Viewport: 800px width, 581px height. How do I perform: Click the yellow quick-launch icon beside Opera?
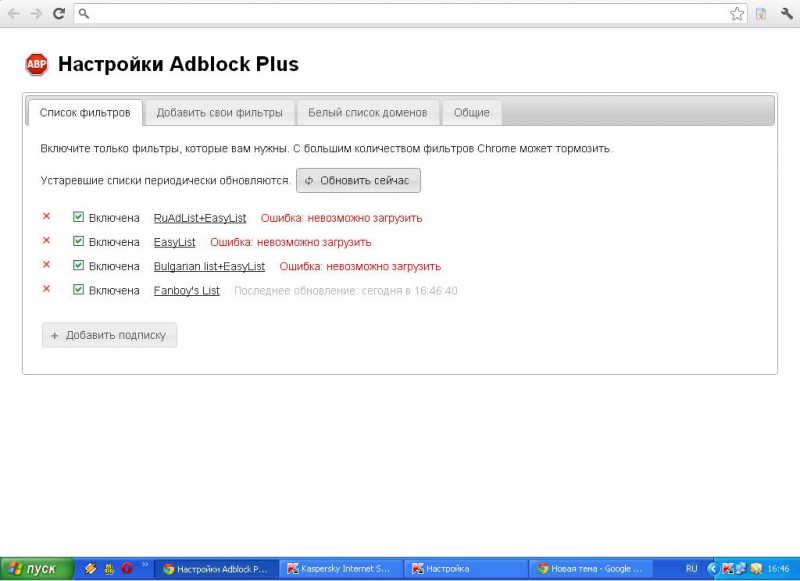109,568
